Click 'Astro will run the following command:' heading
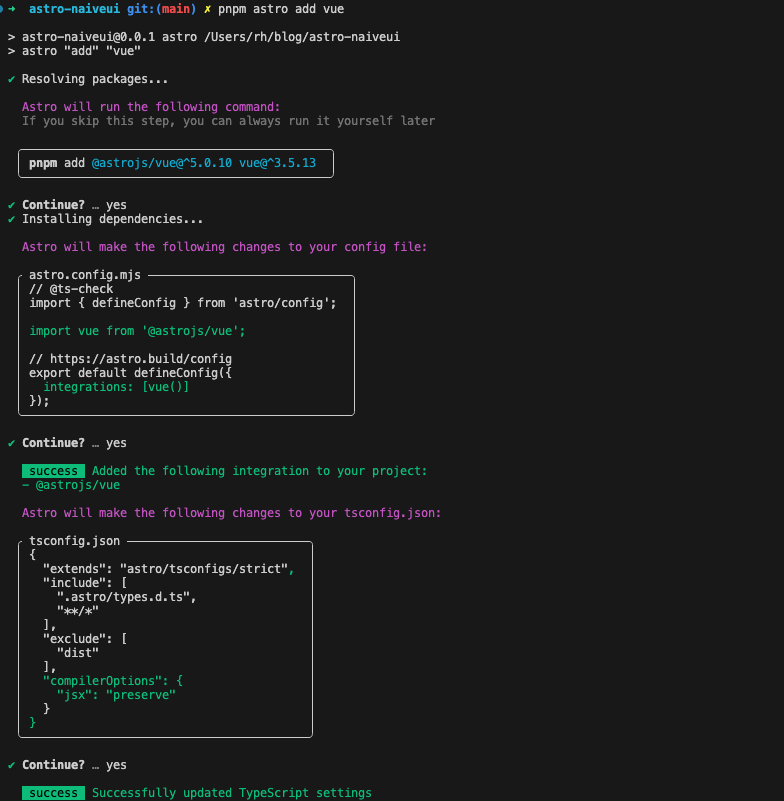This screenshot has height=801, width=784. [151, 107]
